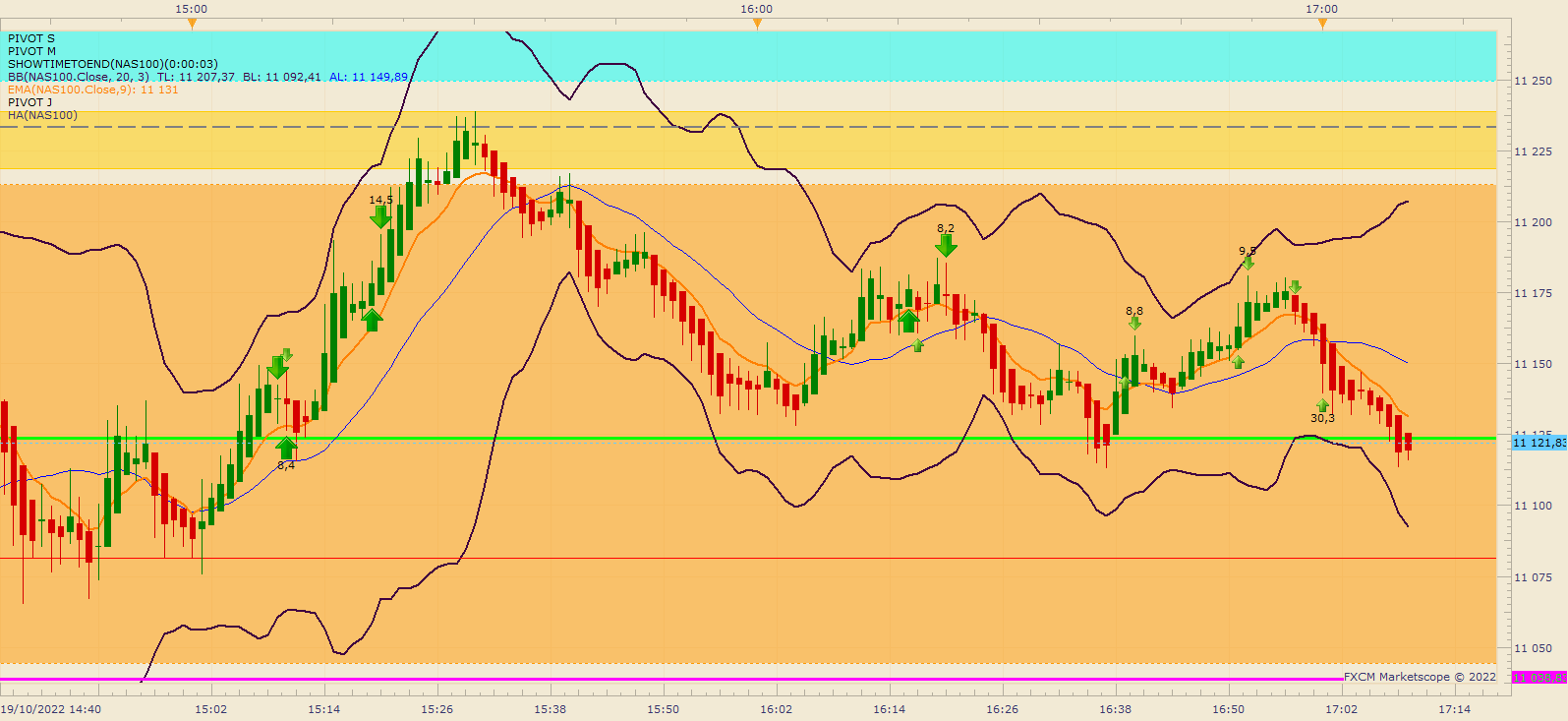The image size is (1568, 721).
Task: Click the green down arrow labeled 14,5
Action: [380, 217]
